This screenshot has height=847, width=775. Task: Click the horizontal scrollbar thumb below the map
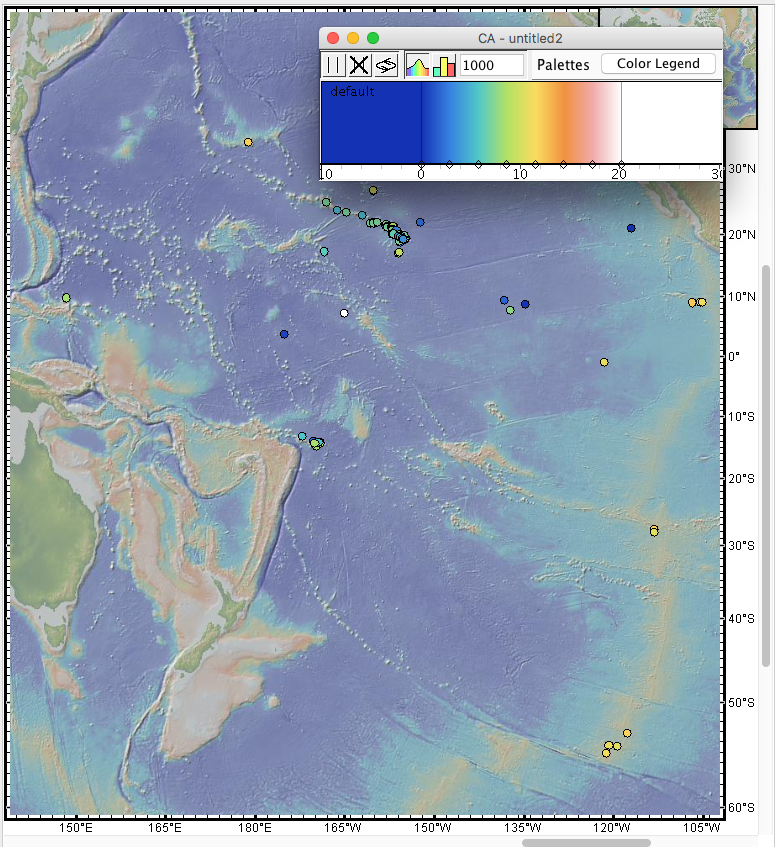point(586,843)
